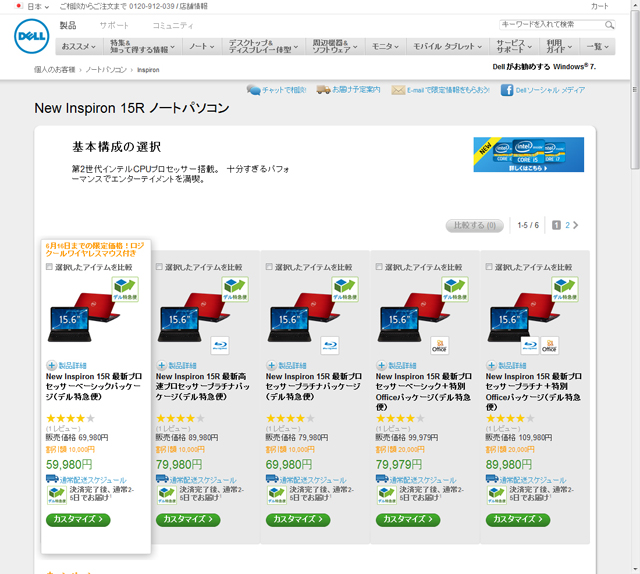Screen dimensions: 640x574
Task: Click breadcrumb ノートパソコン
Action: click(106, 70)
